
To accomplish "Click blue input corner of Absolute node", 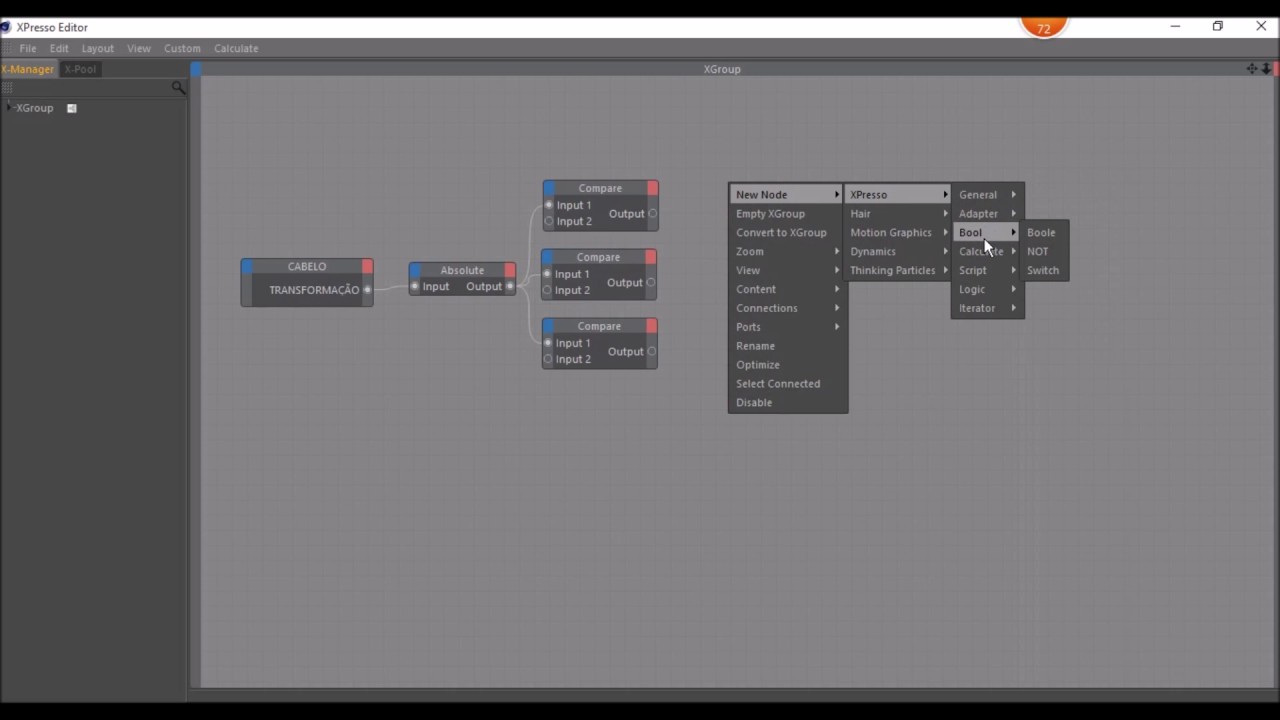I will tap(415, 270).
